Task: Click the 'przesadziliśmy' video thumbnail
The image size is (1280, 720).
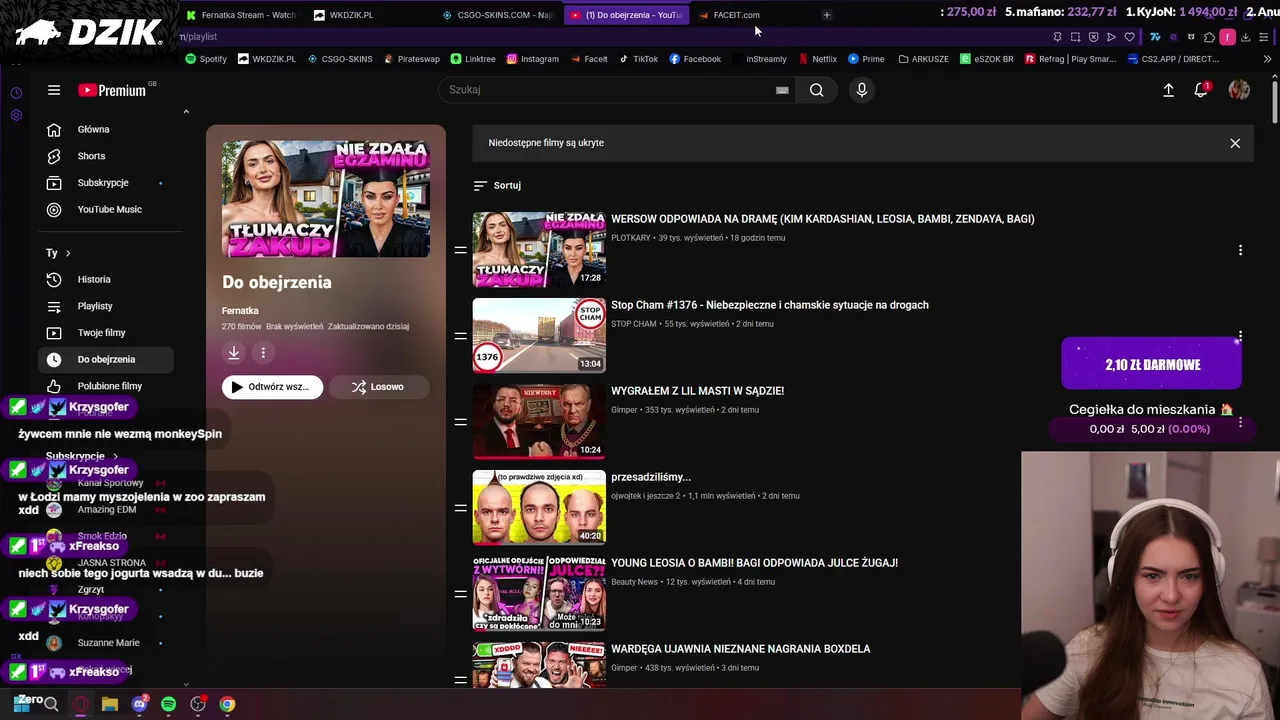Action: tap(539, 507)
